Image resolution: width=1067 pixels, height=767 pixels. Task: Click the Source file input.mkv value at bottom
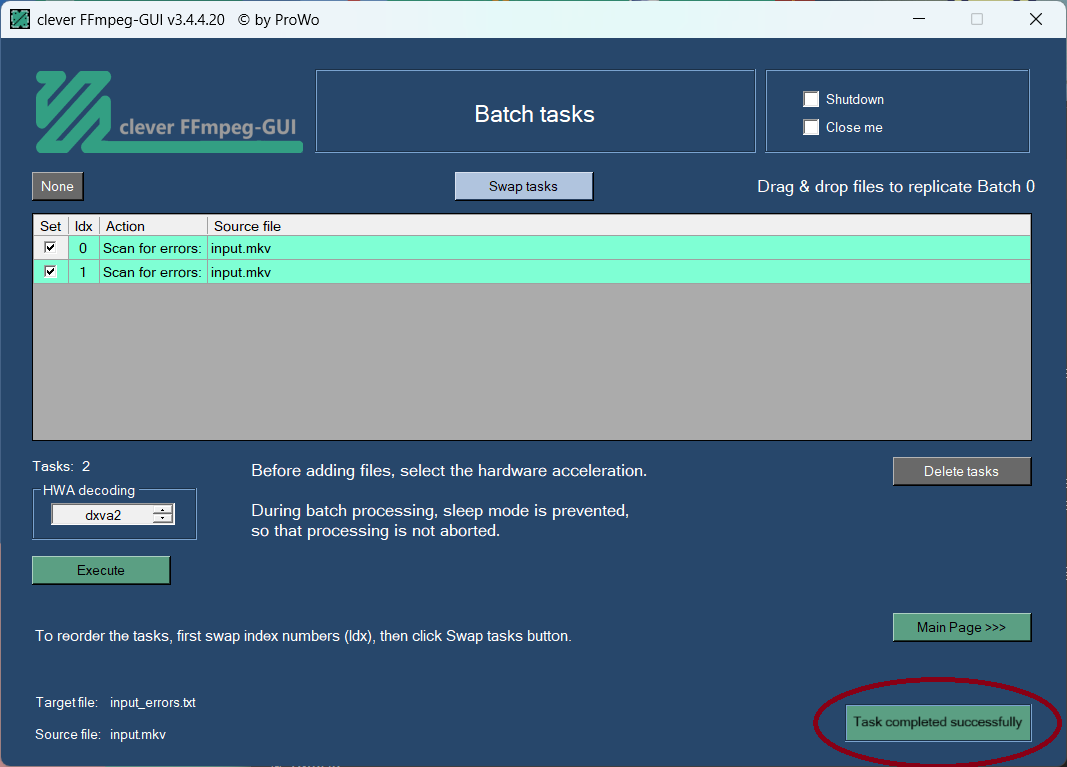[137, 734]
